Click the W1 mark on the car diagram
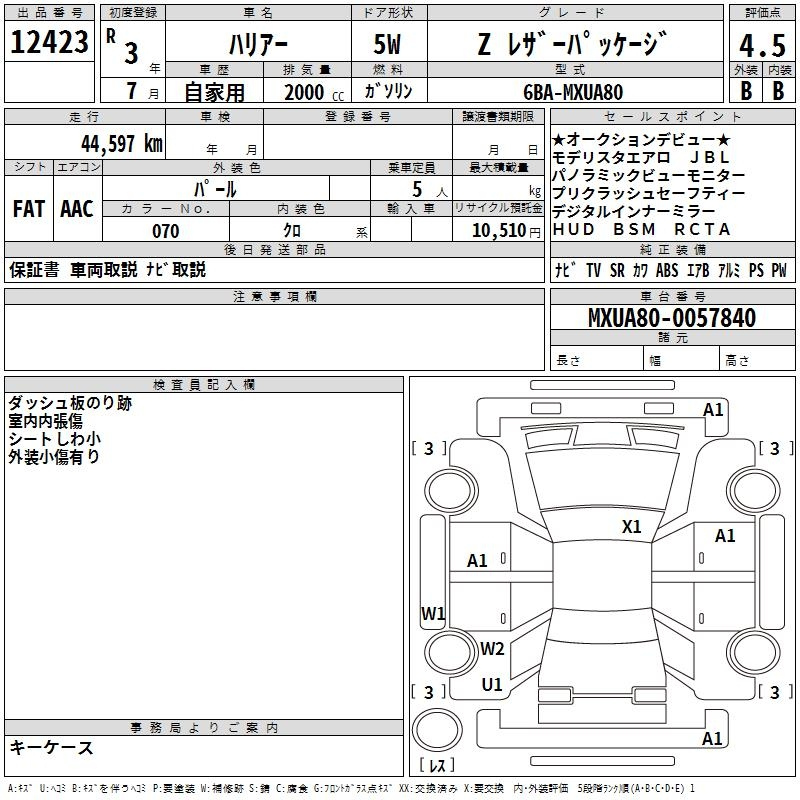 coord(433,613)
